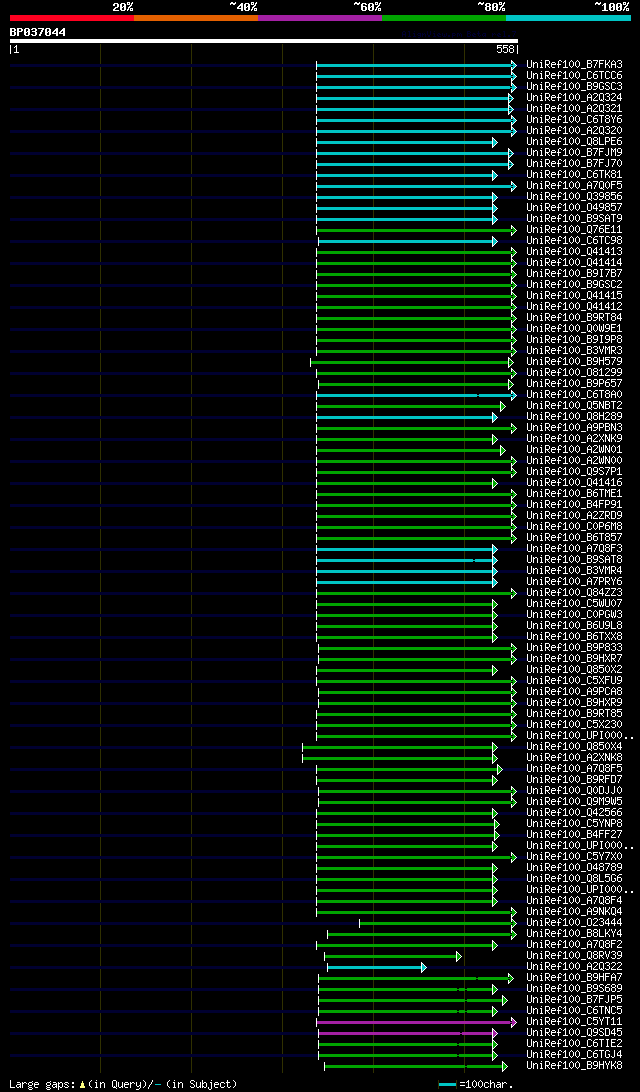Viewport: 640px width, 1092px height.
Task: Select the UniRef100_B8LKY4 label
Action: [575, 933]
